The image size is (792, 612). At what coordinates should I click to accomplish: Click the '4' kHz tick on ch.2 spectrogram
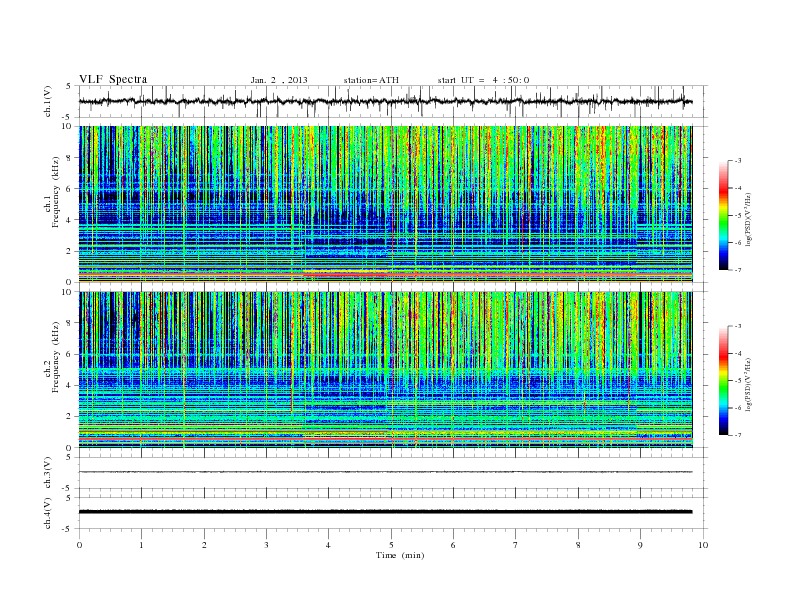(x=70, y=385)
